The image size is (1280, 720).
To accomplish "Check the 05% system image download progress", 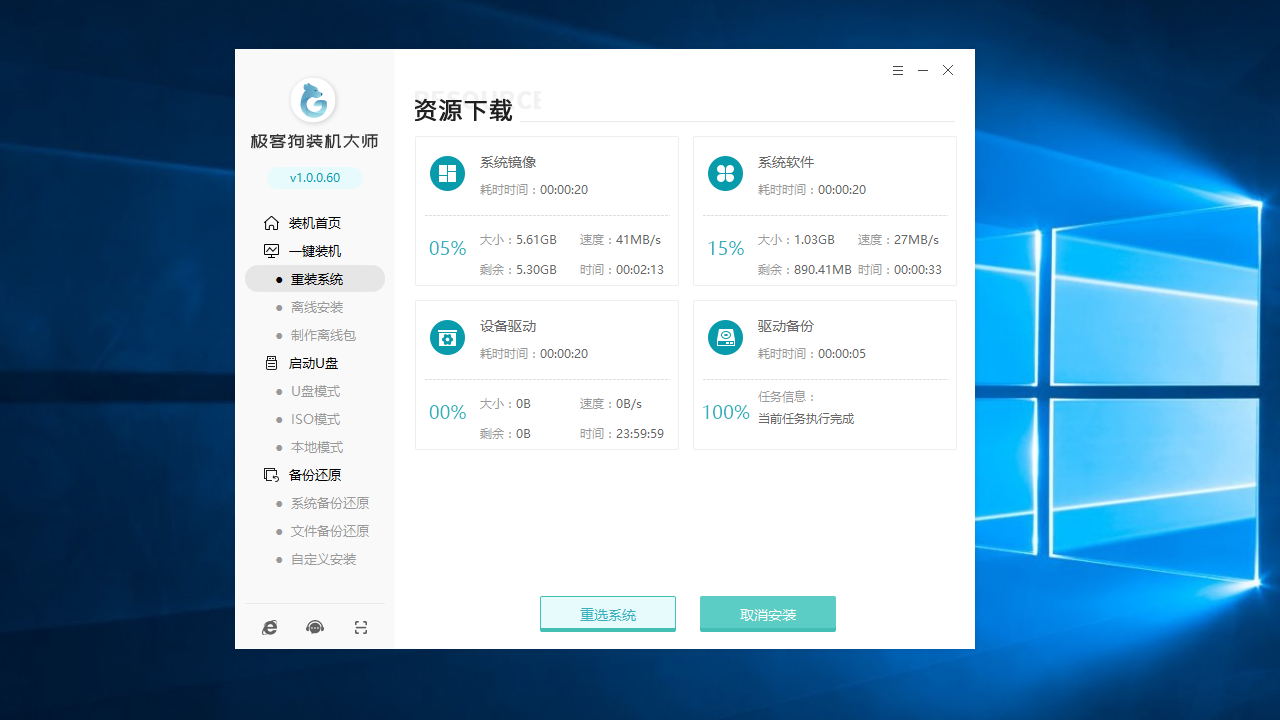I will 447,248.
